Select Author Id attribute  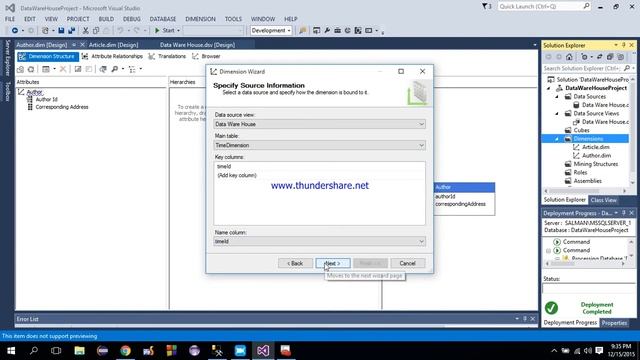pyautogui.click(x=46, y=100)
